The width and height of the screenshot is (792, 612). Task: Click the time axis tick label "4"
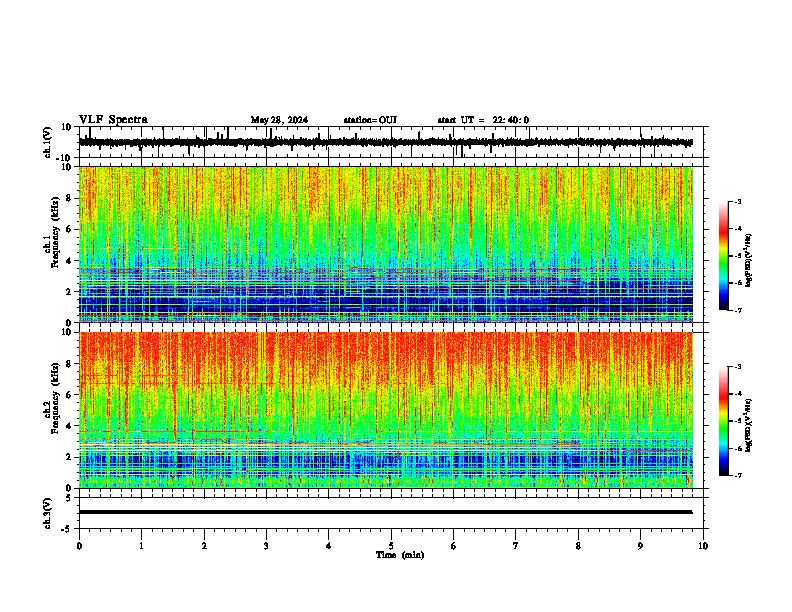(329, 546)
